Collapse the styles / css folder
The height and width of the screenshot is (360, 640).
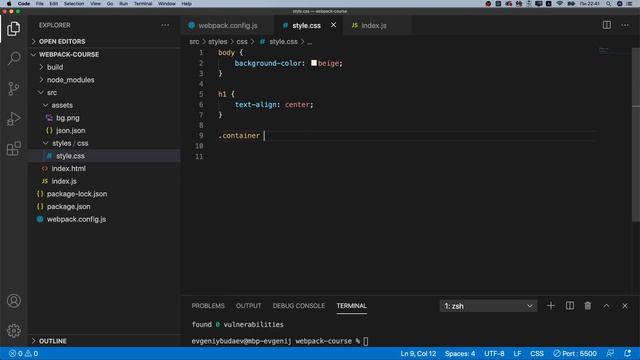point(70,143)
